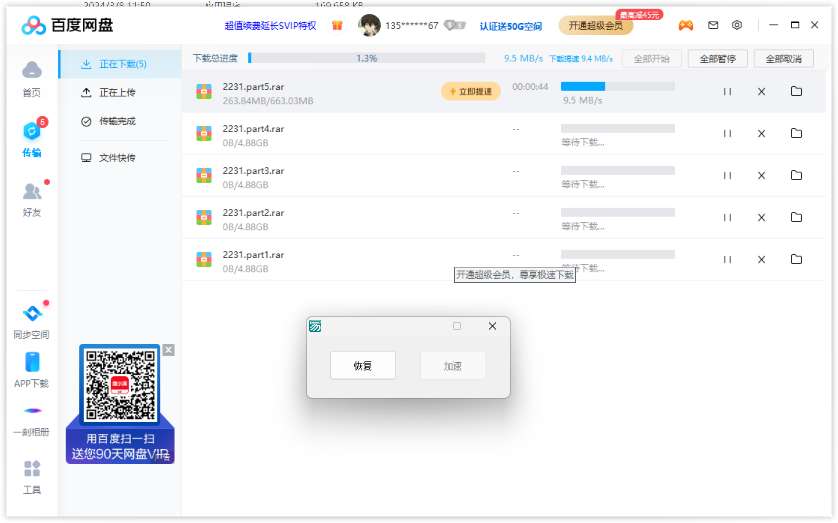Click the APP下载 phone icon
Image resolution: width=838 pixels, height=523 pixels.
click(x=32, y=368)
